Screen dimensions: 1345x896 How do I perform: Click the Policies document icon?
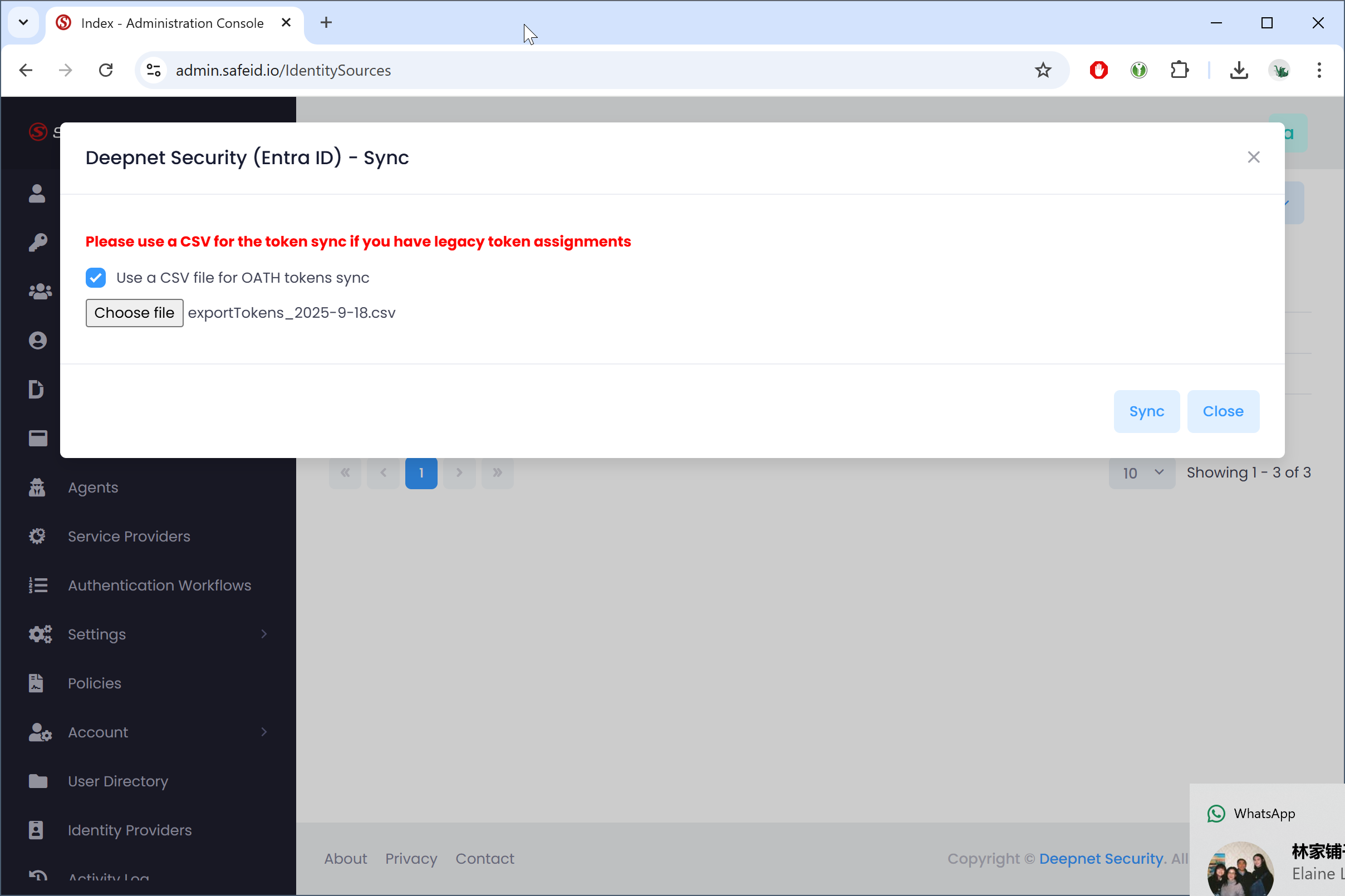click(36, 683)
